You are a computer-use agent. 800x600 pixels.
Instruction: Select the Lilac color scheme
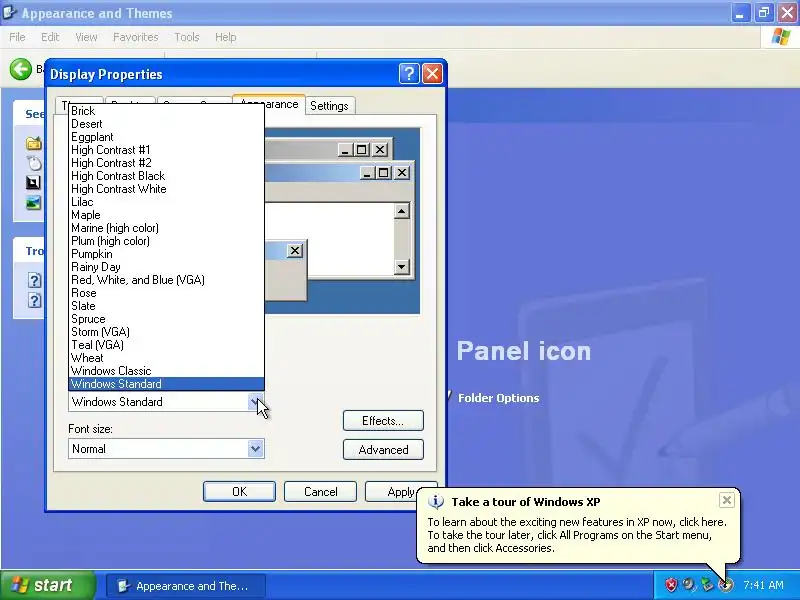166,202
